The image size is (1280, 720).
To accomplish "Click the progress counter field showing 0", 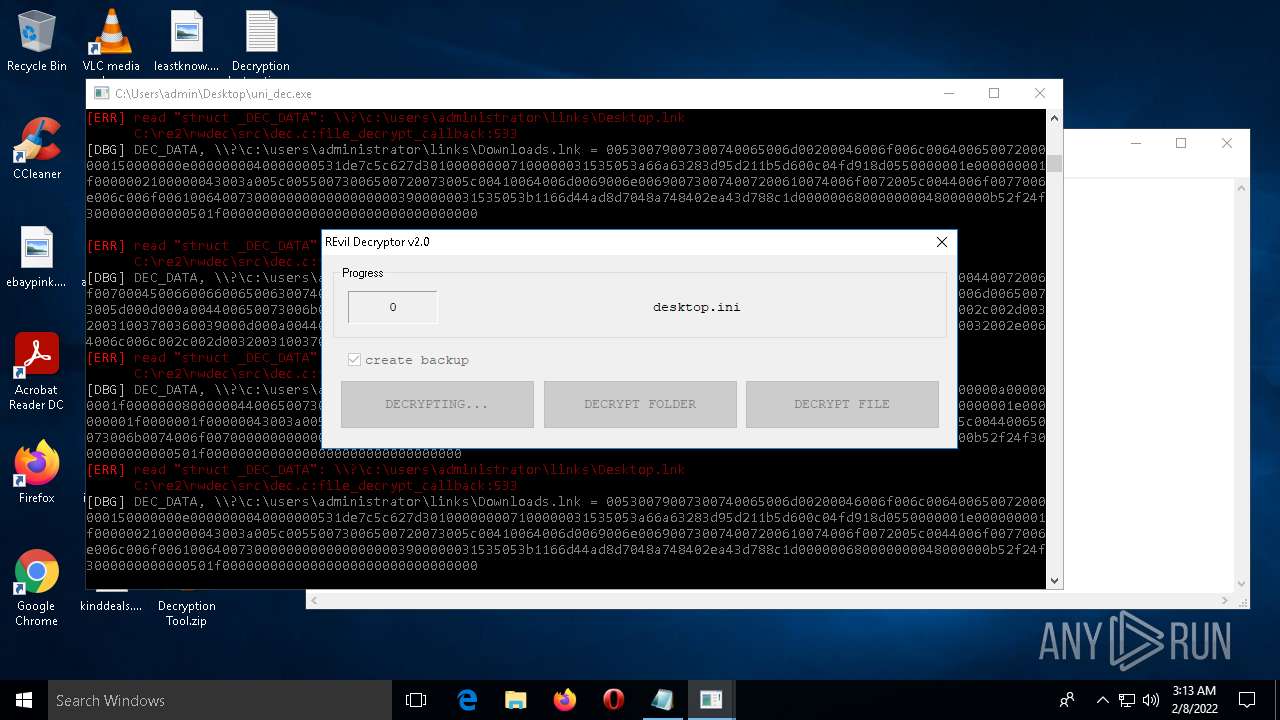I will click(x=393, y=307).
